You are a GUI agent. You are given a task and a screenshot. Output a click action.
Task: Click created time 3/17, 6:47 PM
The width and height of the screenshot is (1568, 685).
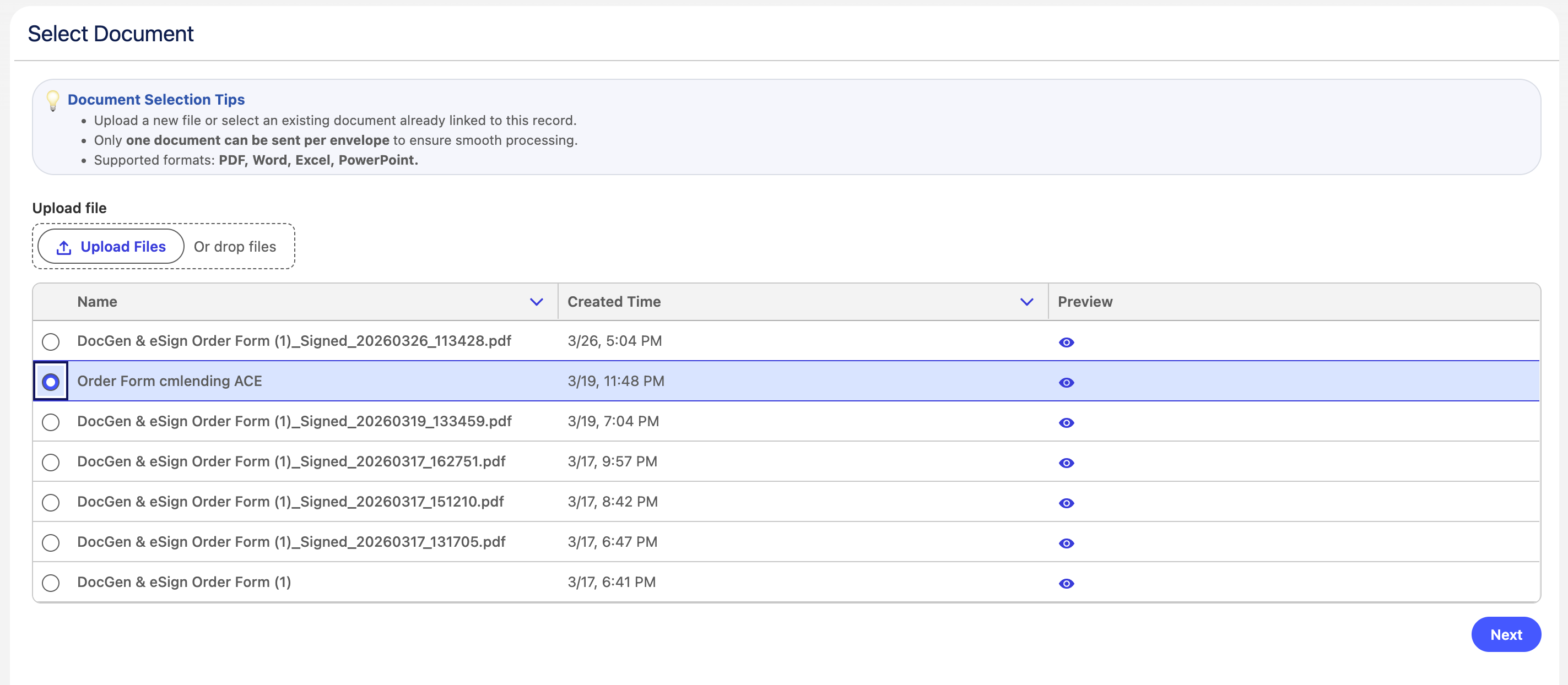[612, 541]
